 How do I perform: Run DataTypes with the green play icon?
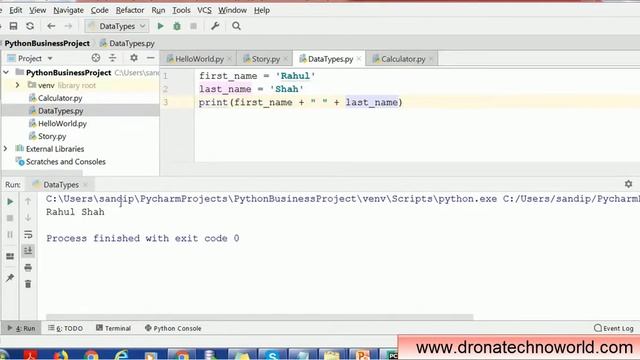click(160, 26)
